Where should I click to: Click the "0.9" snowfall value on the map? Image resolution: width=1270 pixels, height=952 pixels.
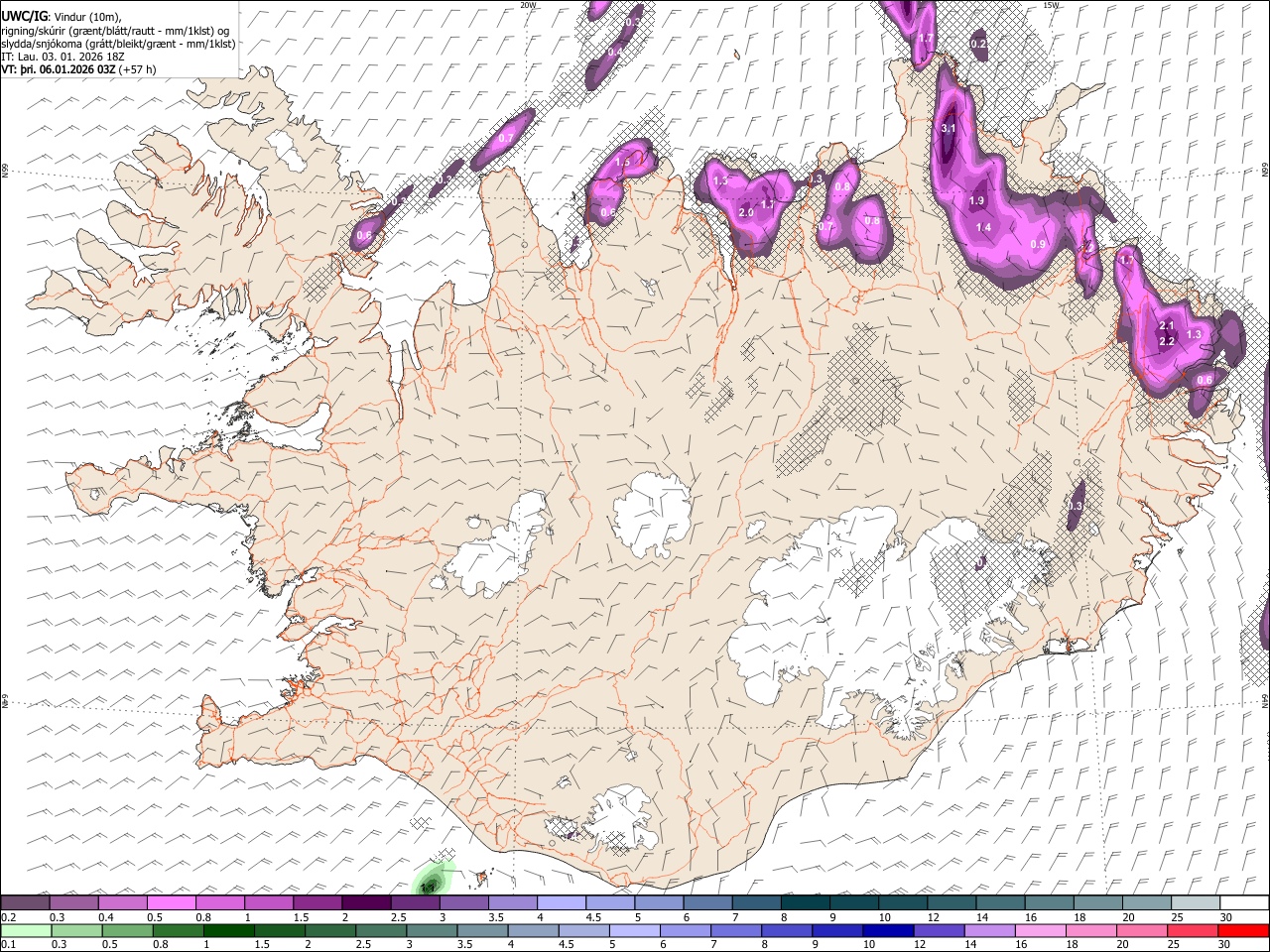click(1039, 245)
